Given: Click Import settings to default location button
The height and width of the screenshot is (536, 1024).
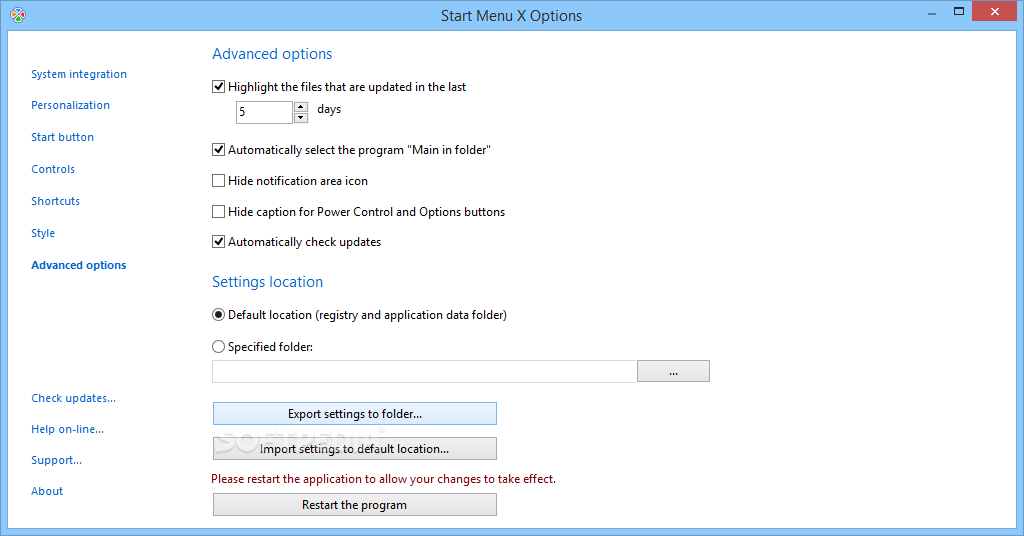Looking at the screenshot, I should click(355, 449).
